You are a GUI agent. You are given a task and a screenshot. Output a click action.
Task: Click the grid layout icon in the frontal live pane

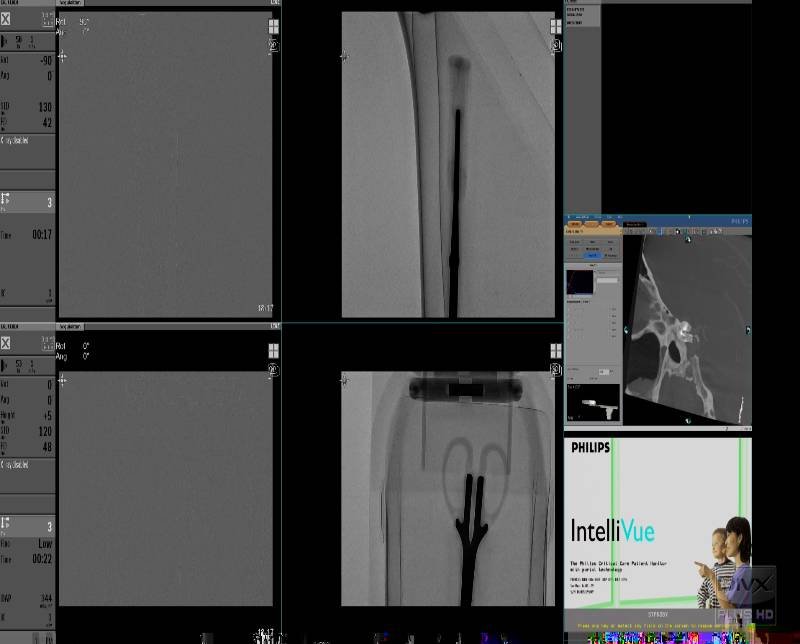coord(273,351)
